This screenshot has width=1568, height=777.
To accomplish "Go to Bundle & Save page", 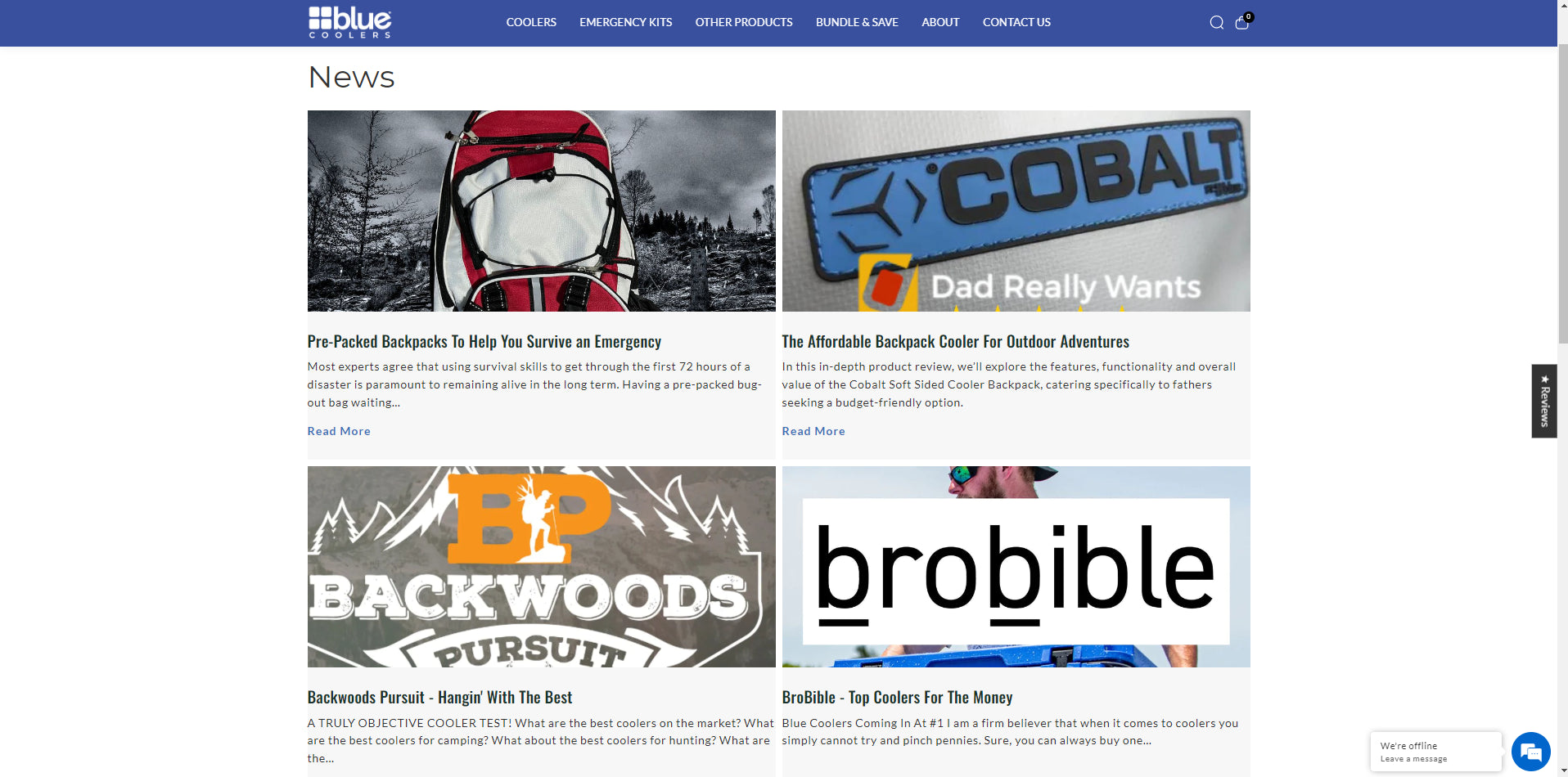I will tap(857, 22).
